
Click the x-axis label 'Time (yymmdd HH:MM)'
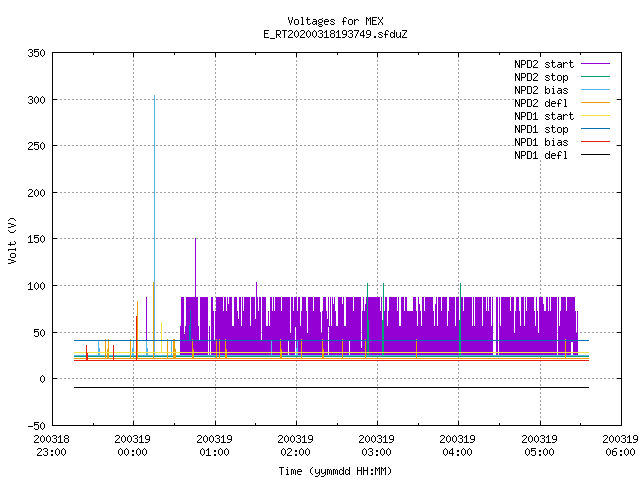[x=335, y=471]
